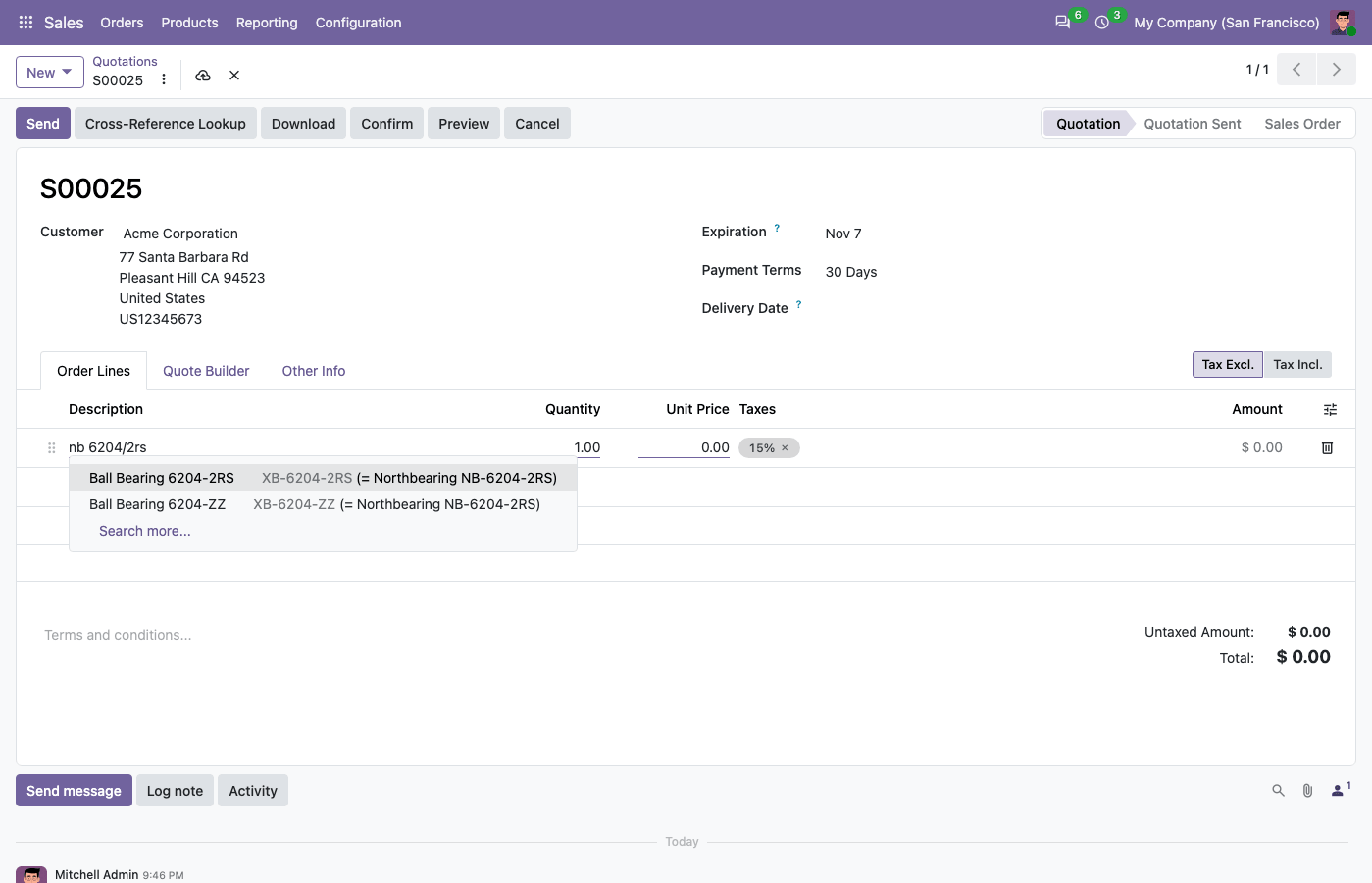Open company switcher My Company (San Francisco)

click(1226, 23)
